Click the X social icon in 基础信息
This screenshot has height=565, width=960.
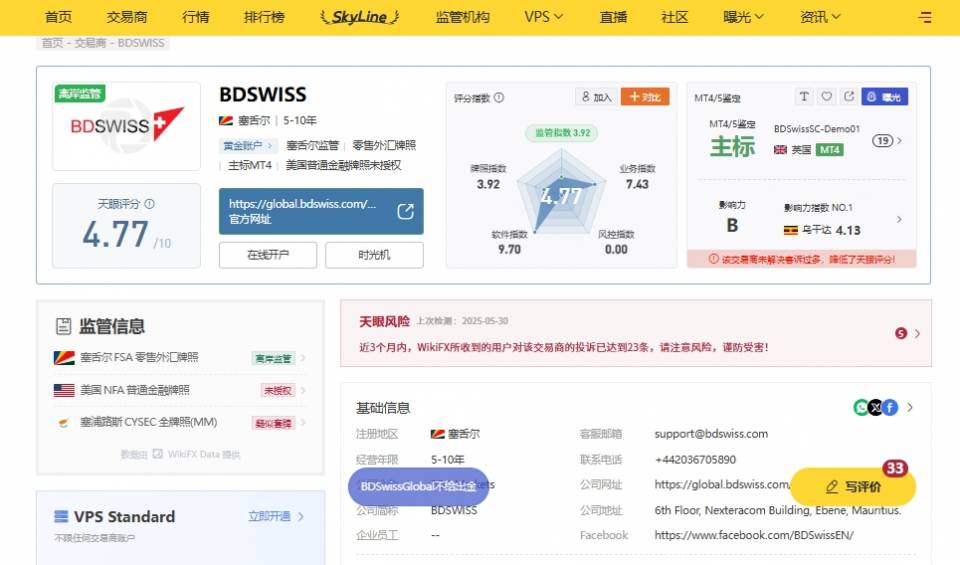tap(876, 407)
